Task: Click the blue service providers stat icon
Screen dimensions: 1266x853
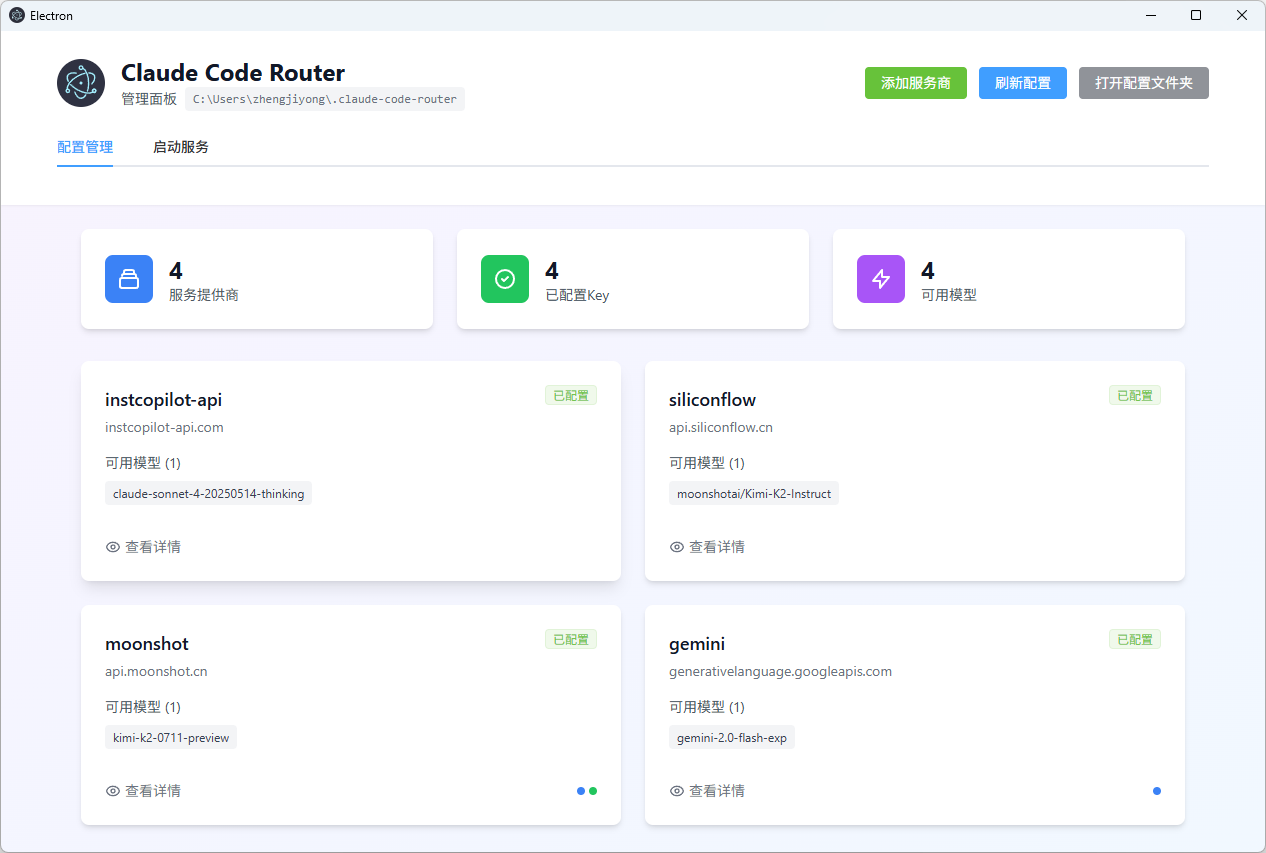Action: (129, 279)
